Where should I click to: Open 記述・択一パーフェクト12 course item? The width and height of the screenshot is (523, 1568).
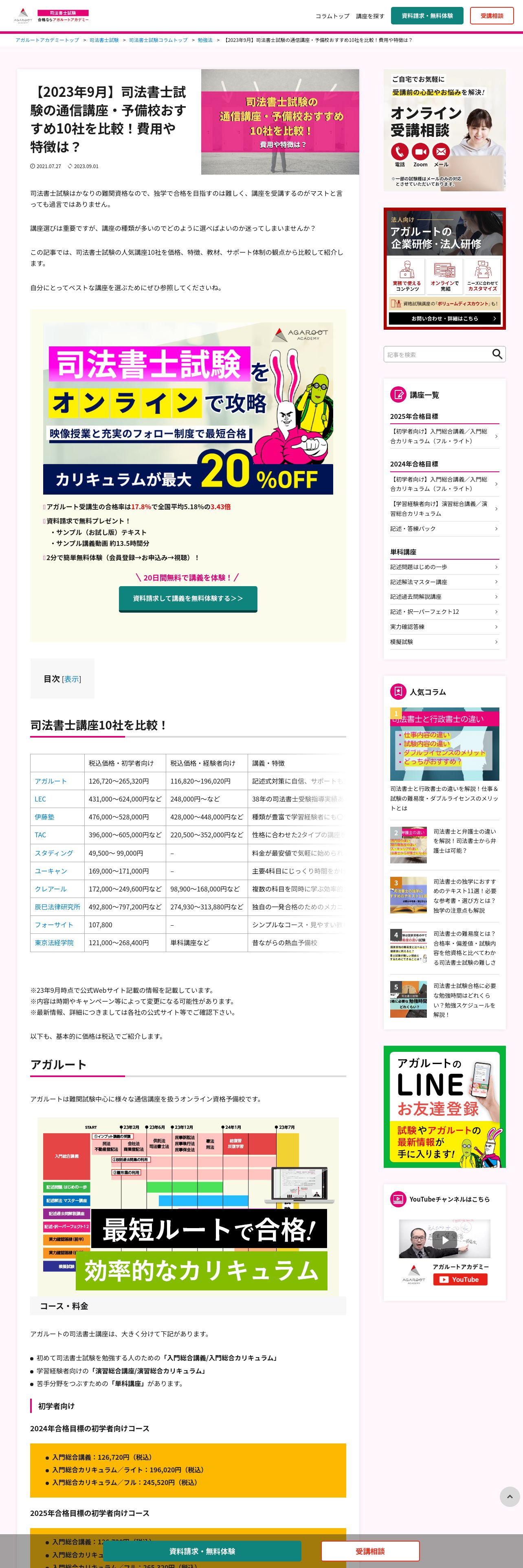pos(444,612)
